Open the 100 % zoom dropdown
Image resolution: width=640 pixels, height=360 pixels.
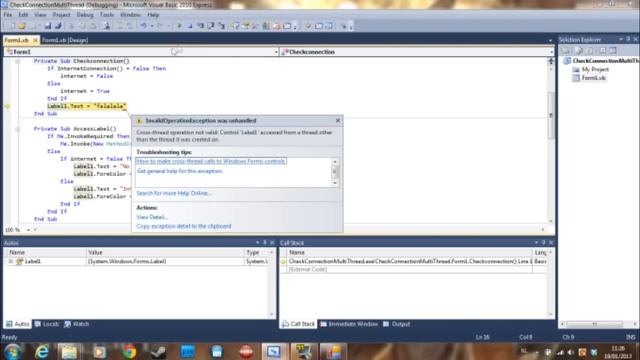coord(28,230)
